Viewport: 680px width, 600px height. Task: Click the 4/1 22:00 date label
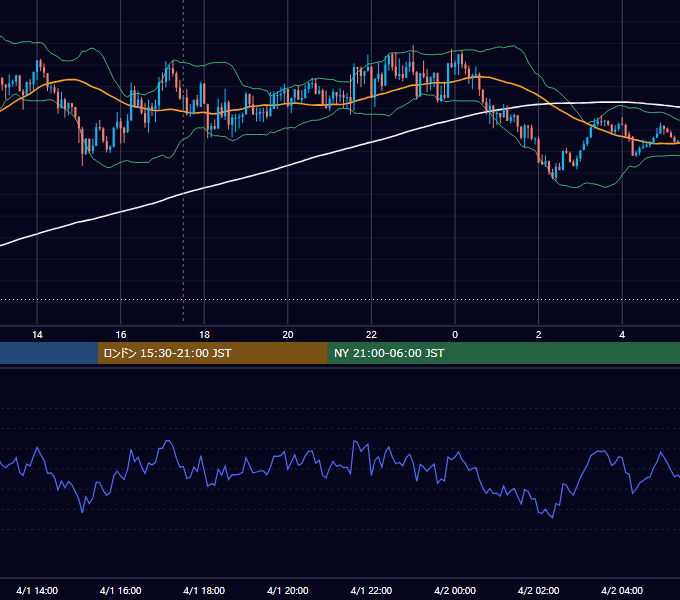click(371, 590)
